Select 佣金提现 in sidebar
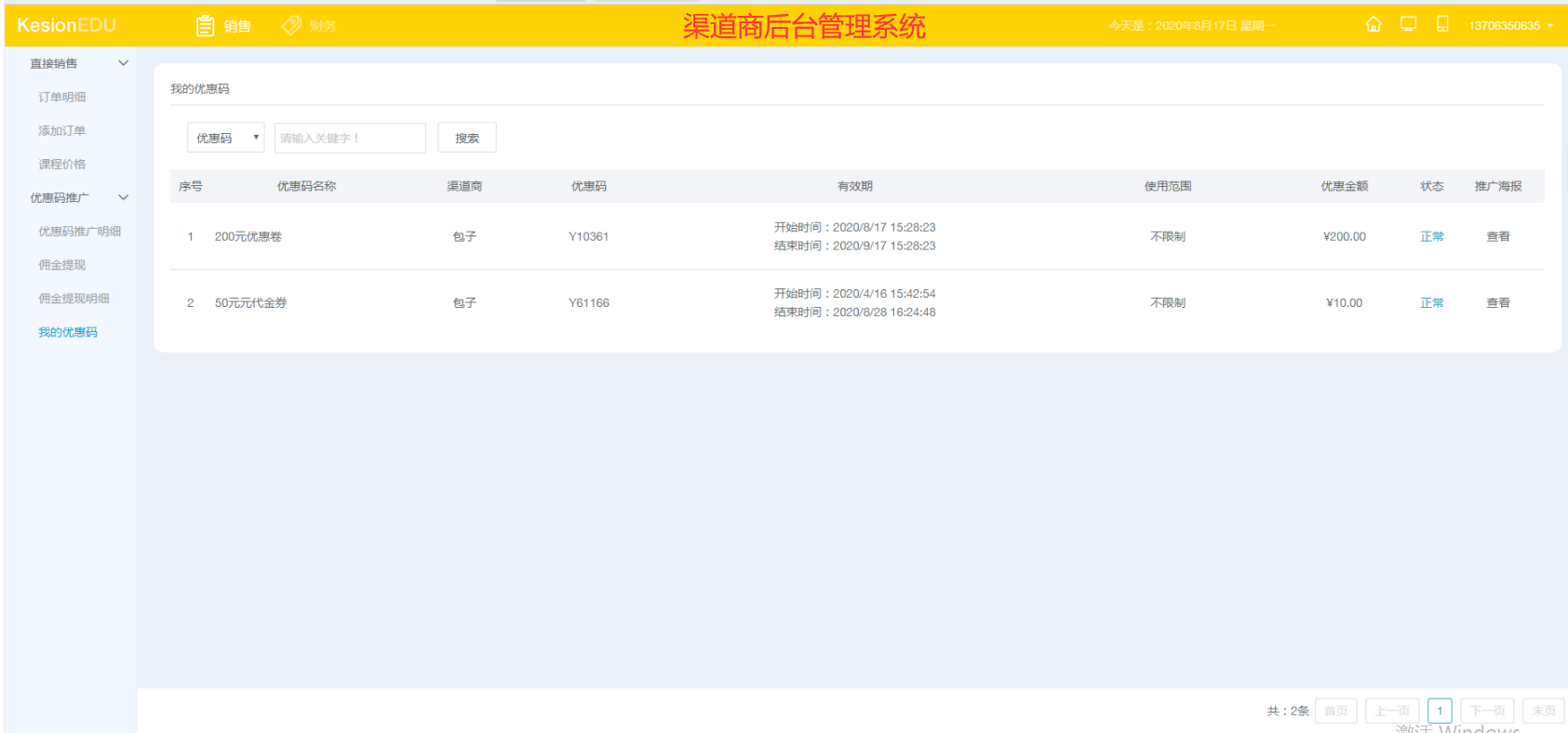 pos(62,265)
